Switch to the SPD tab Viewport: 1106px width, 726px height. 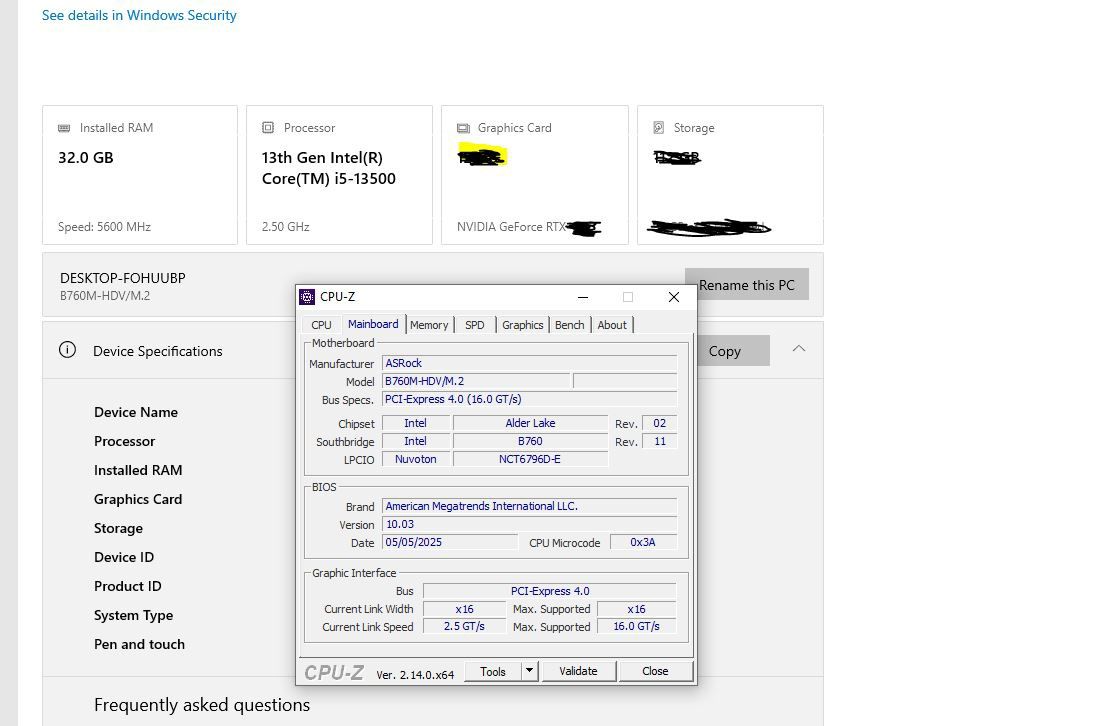(x=475, y=325)
